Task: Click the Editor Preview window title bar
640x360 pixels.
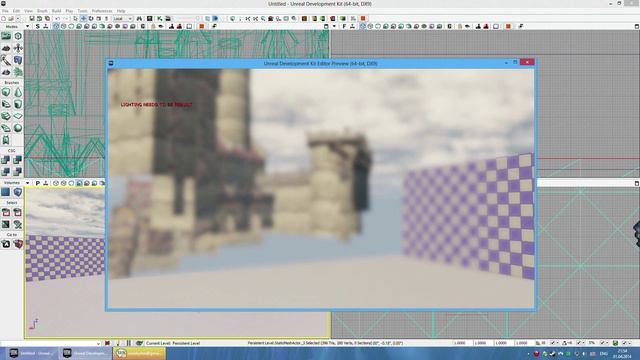Action: 320,63
